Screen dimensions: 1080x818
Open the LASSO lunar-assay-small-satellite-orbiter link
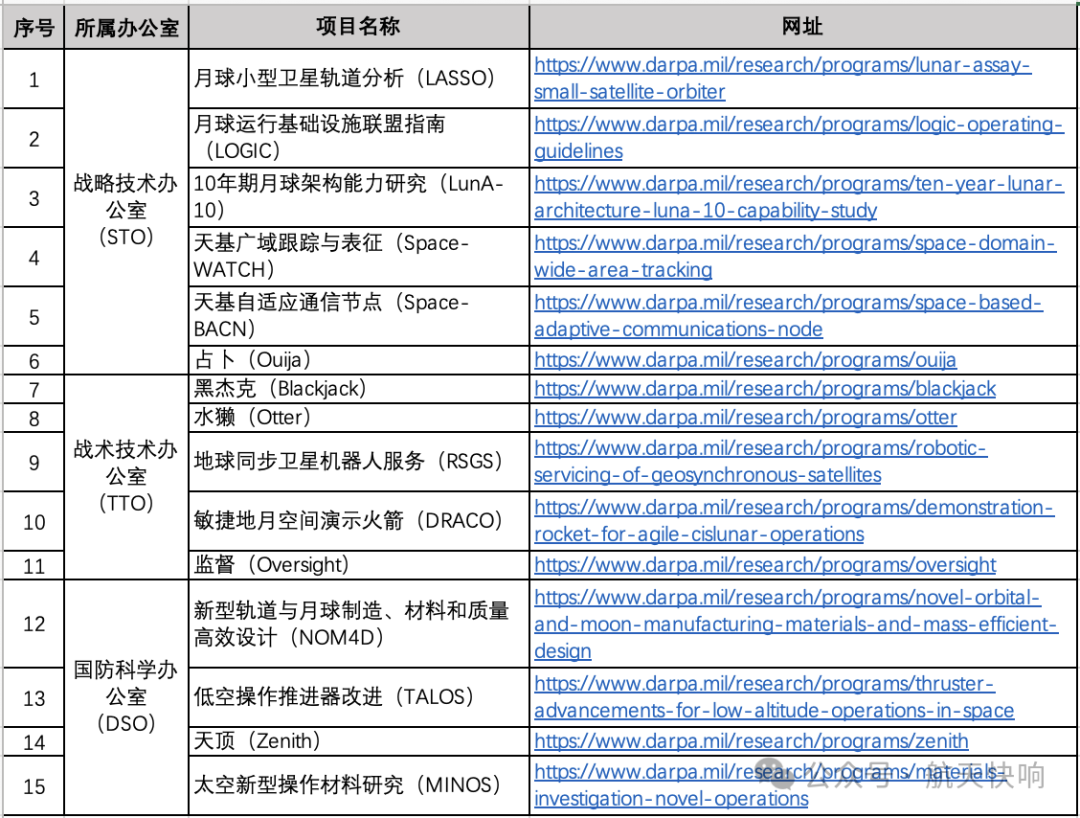click(781, 66)
